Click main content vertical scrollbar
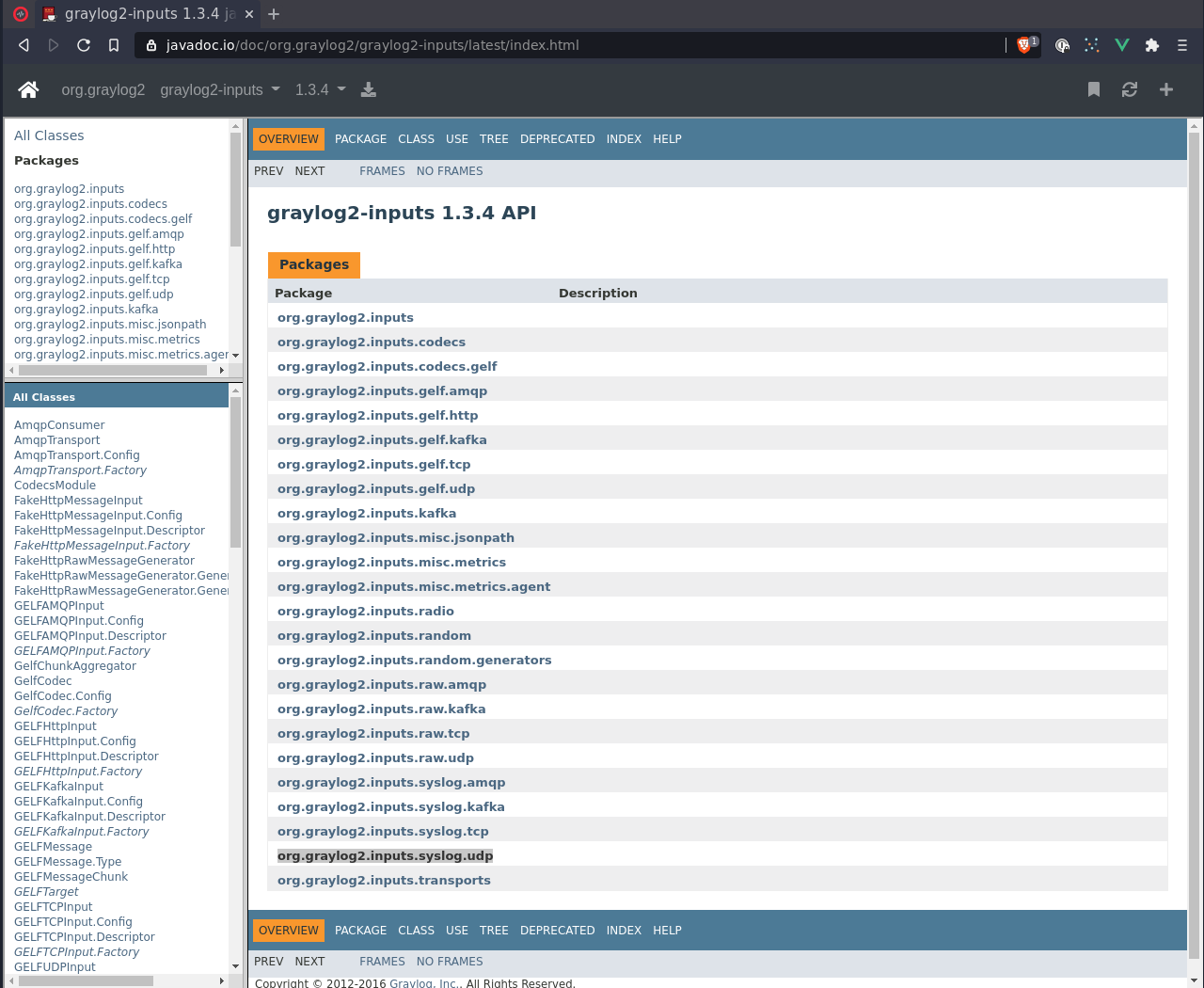This screenshot has height=988, width=1204. coord(1195,546)
